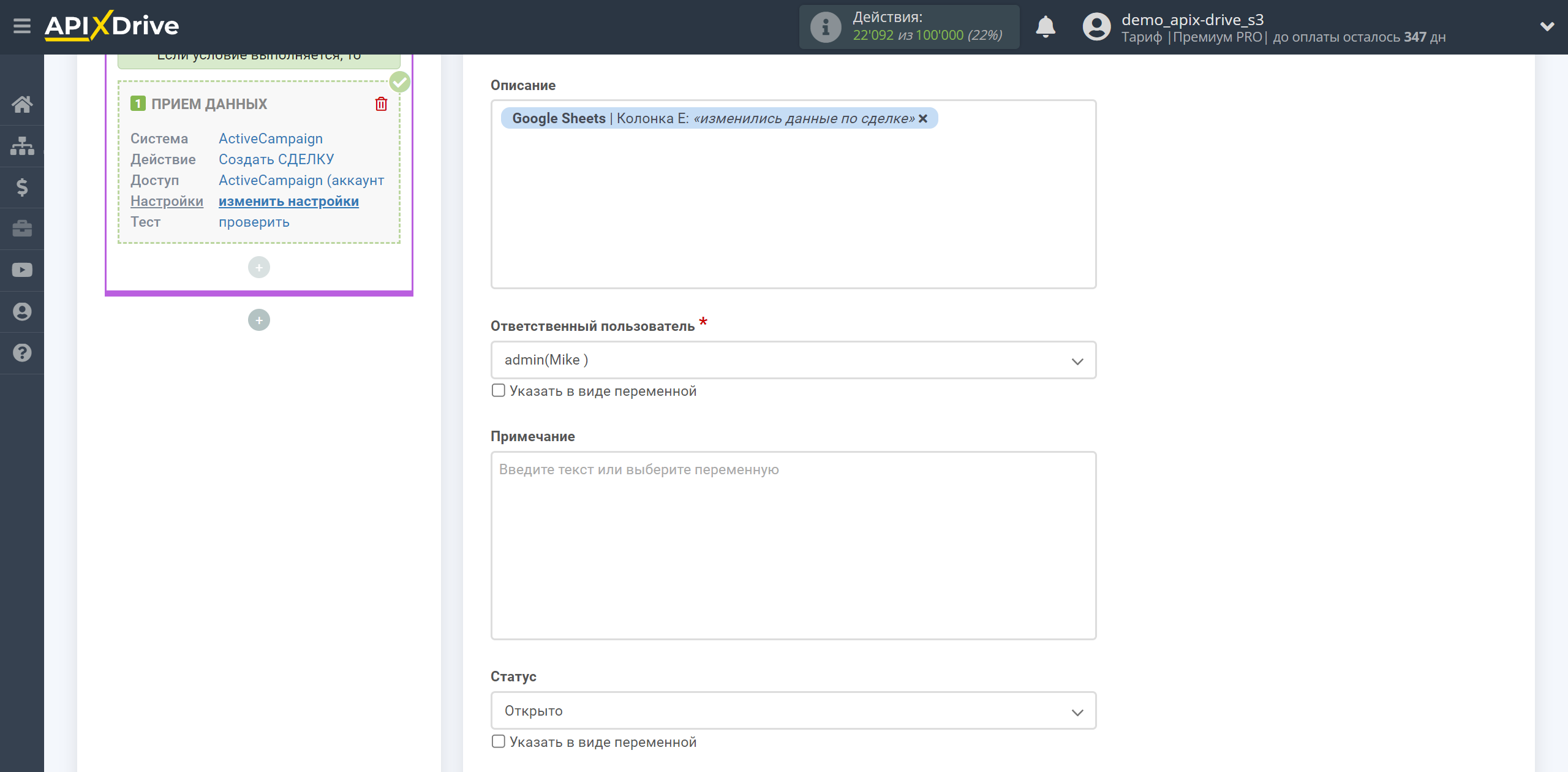Click the проверить test link
Screen dimensions: 1568x772
click(x=254, y=222)
